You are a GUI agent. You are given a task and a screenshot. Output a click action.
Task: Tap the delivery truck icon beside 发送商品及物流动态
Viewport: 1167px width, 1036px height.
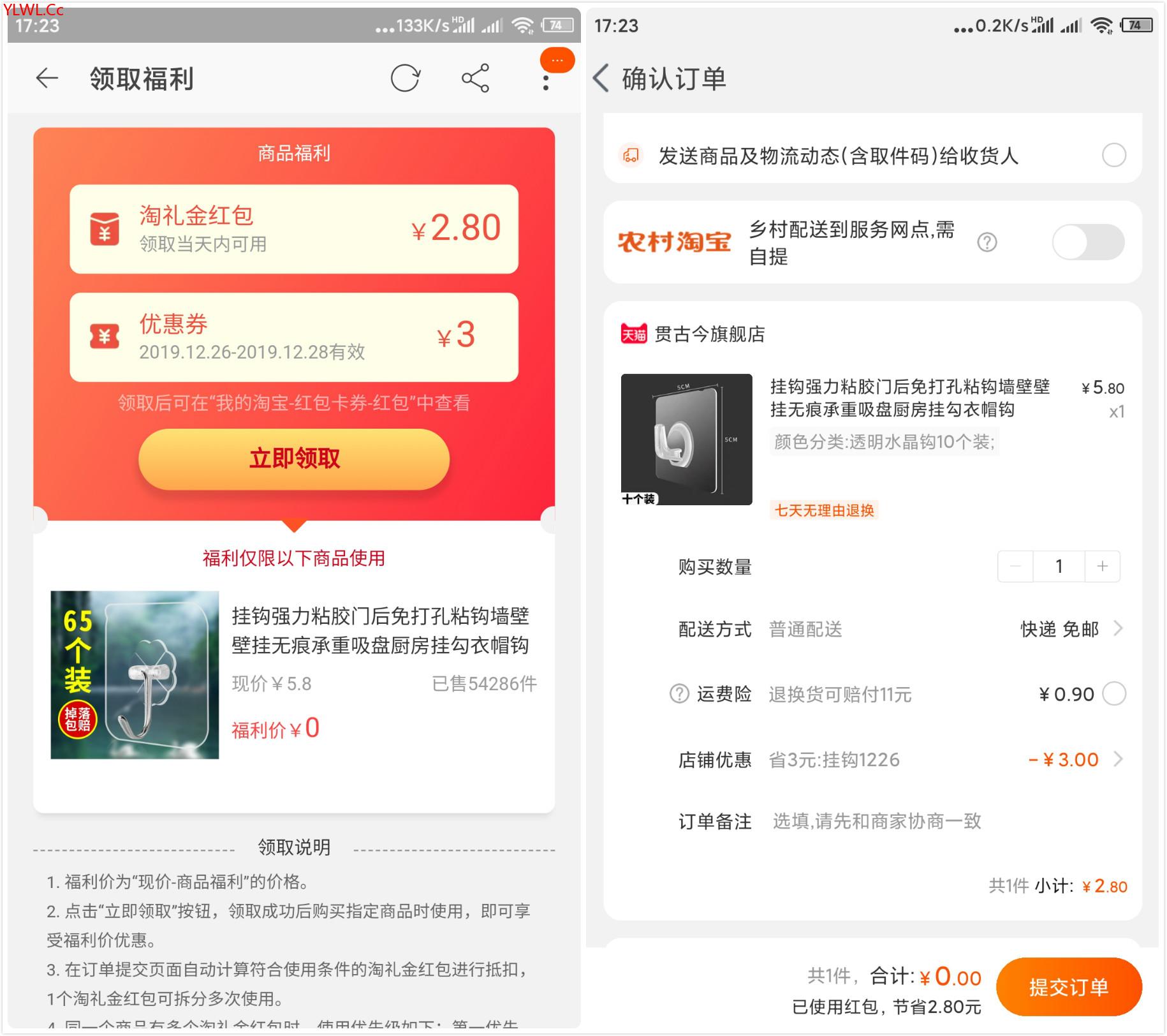tap(631, 155)
